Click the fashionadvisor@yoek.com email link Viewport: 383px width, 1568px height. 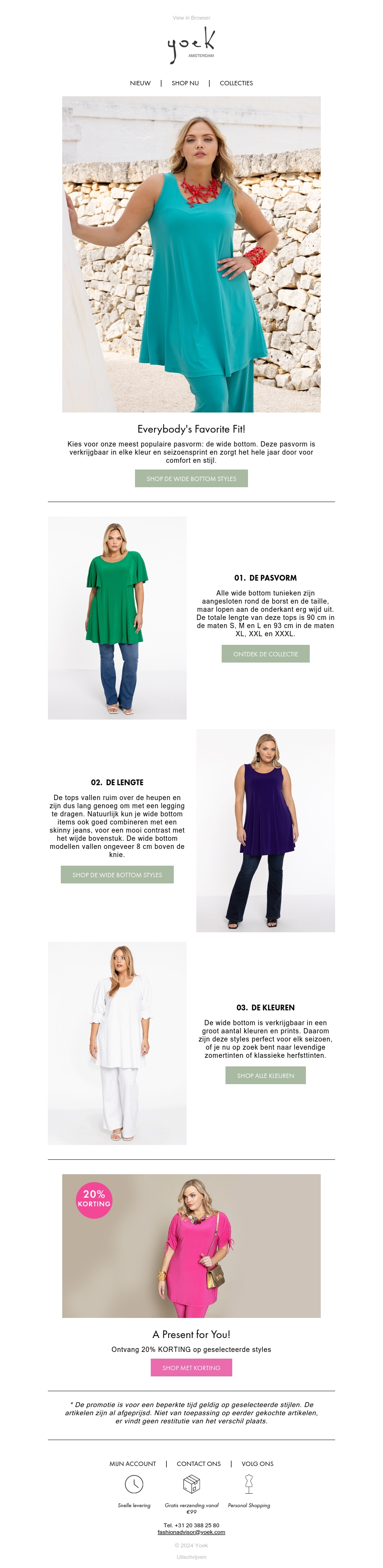pos(191,1532)
